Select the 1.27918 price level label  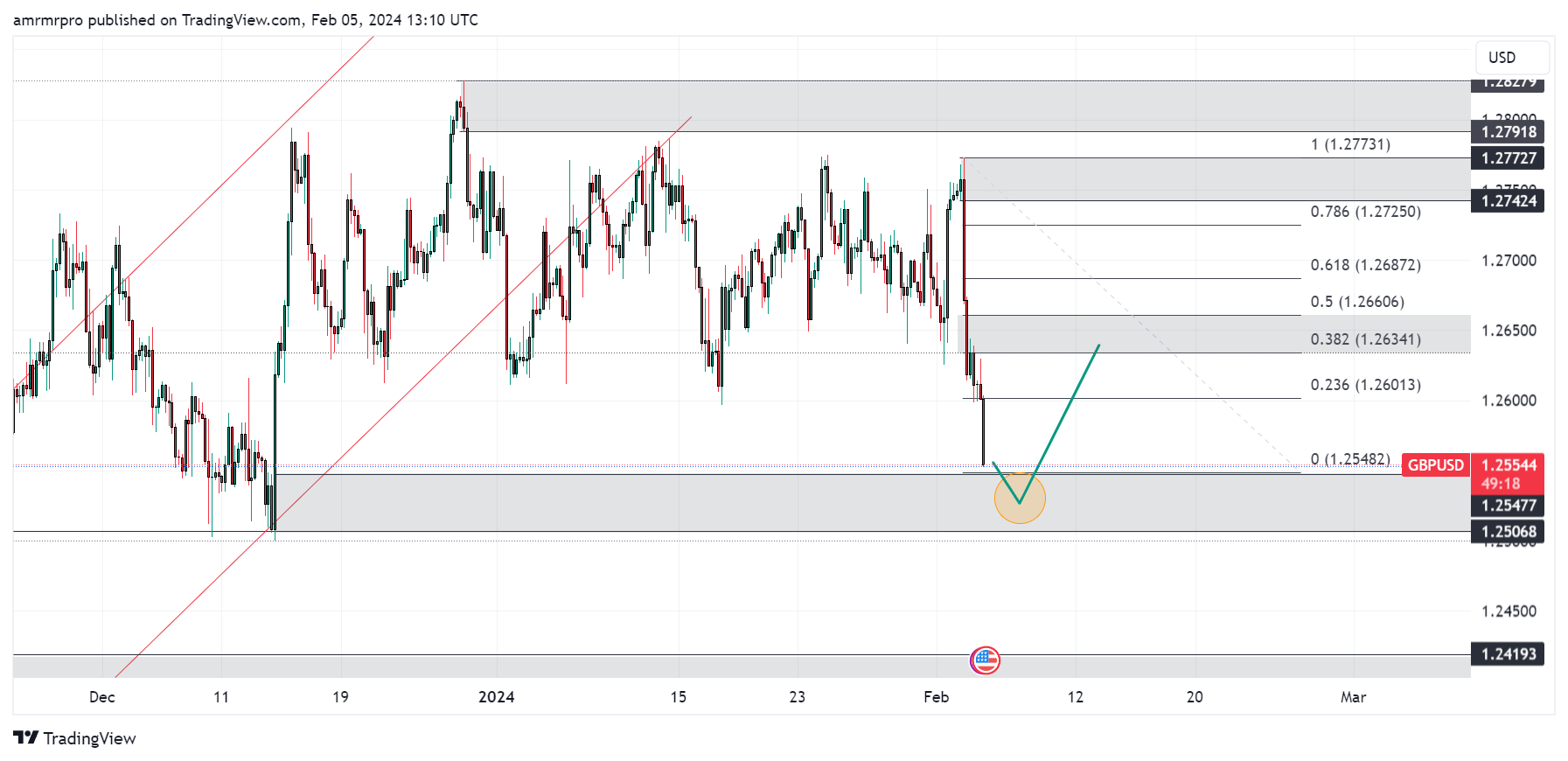(1508, 132)
